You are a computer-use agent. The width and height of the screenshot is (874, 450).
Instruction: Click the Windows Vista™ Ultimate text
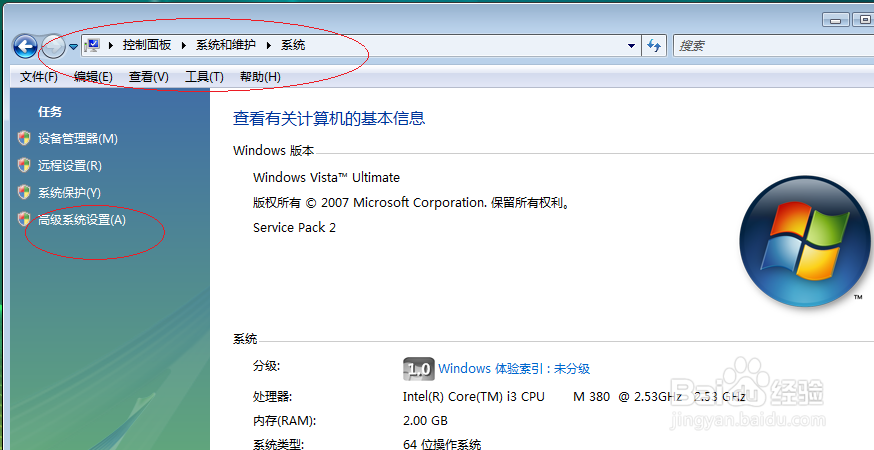click(326, 177)
